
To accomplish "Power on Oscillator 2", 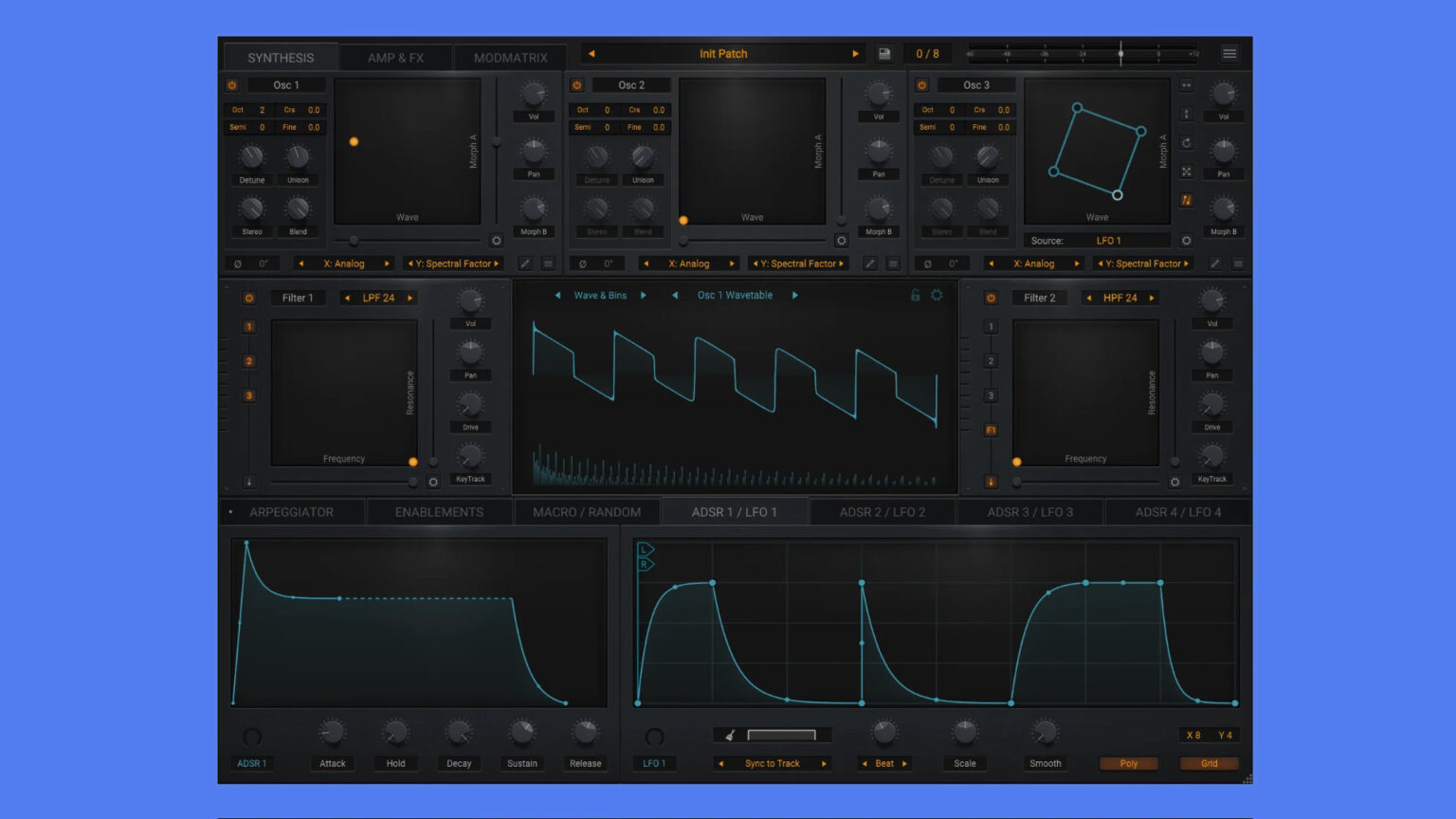I will (x=577, y=84).
